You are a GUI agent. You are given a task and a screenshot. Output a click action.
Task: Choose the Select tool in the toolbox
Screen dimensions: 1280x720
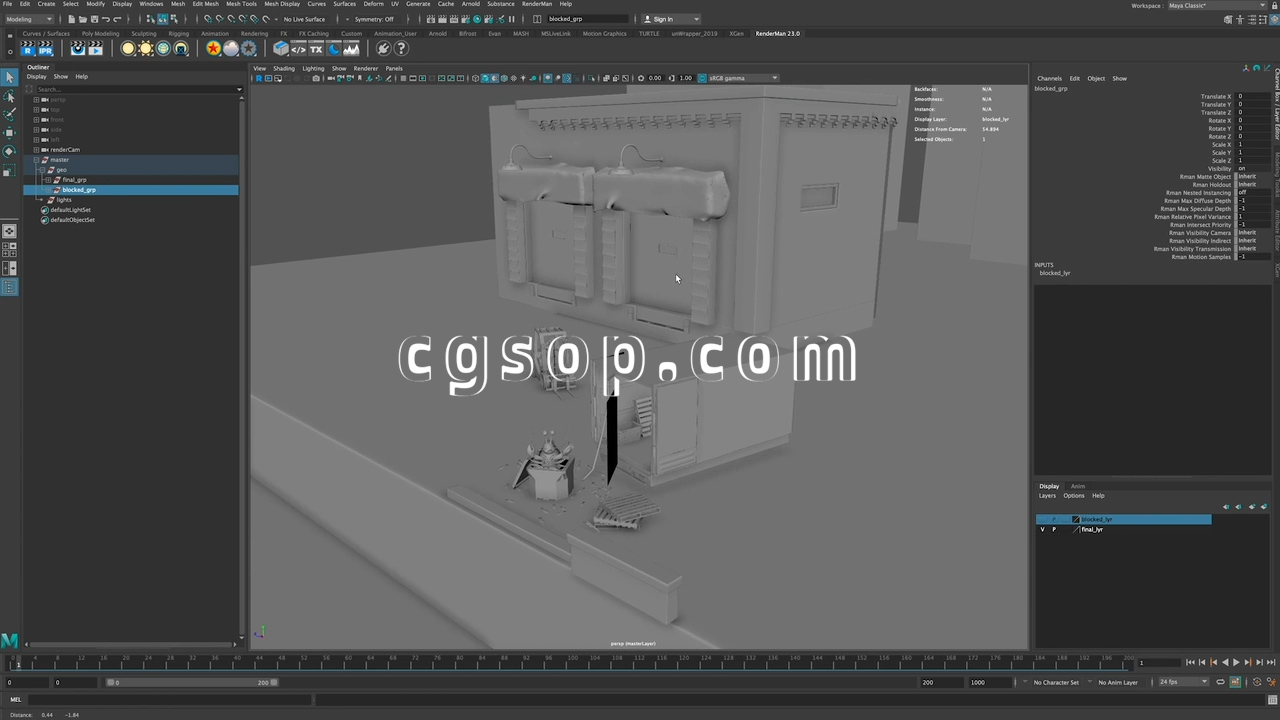[9, 77]
